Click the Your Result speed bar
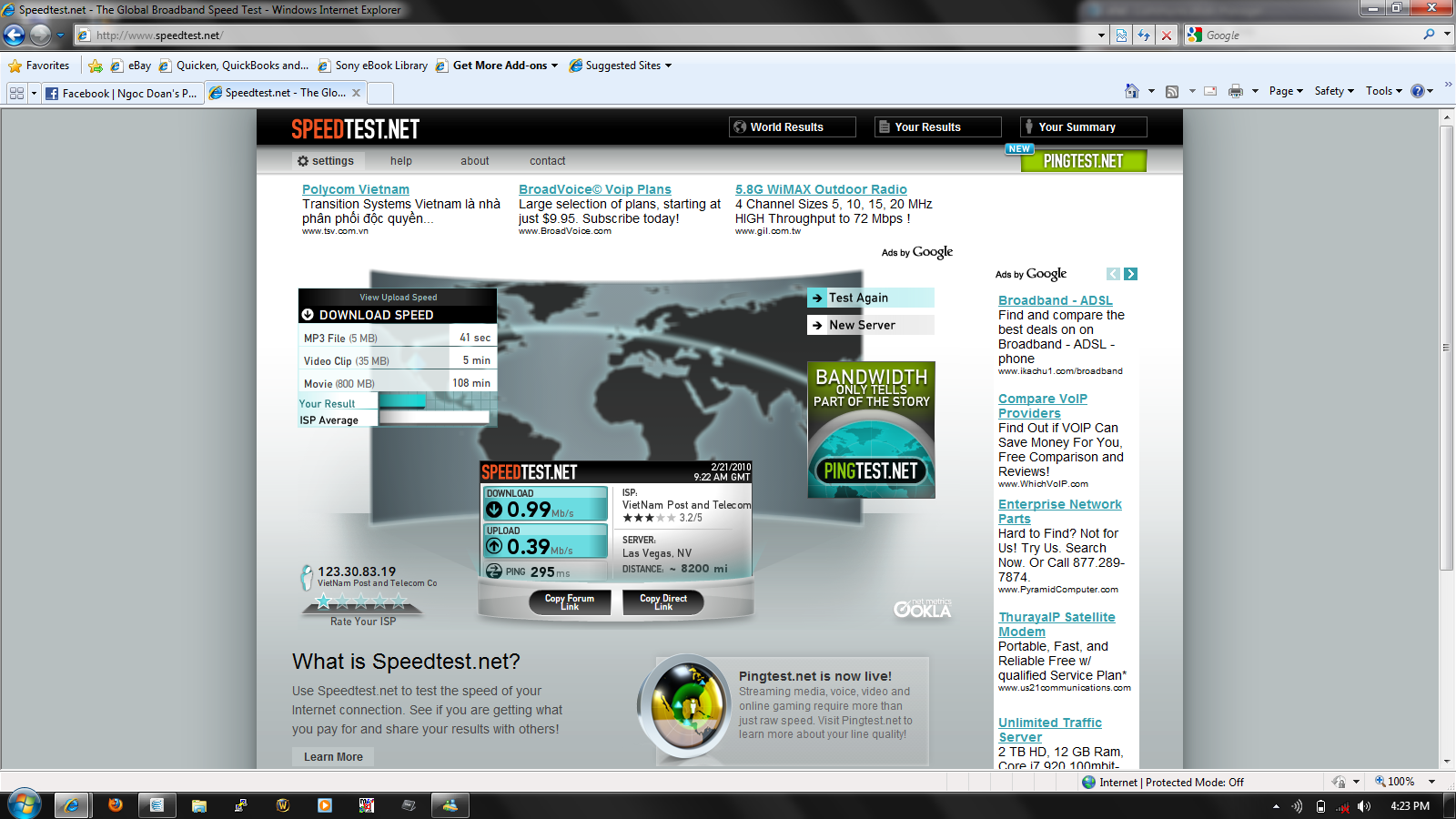Screen dimensions: 1456x819 coord(402,401)
